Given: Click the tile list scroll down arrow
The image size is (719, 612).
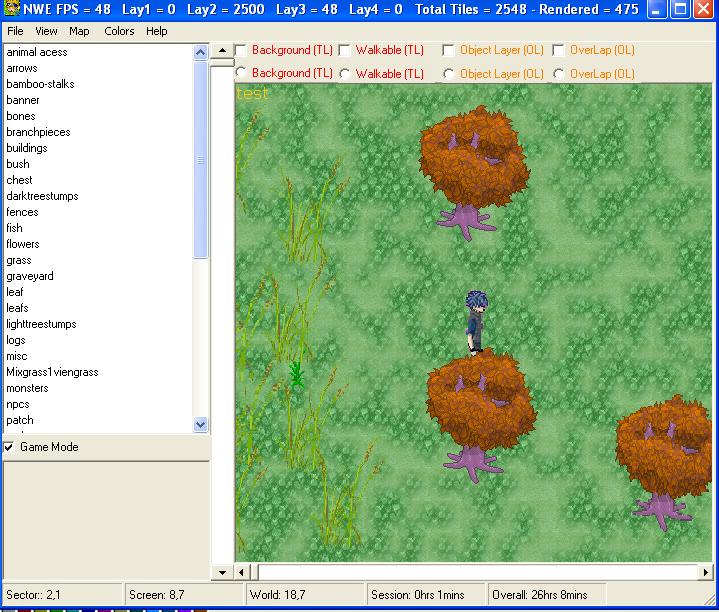Looking at the screenshot, I should (201, 424).
